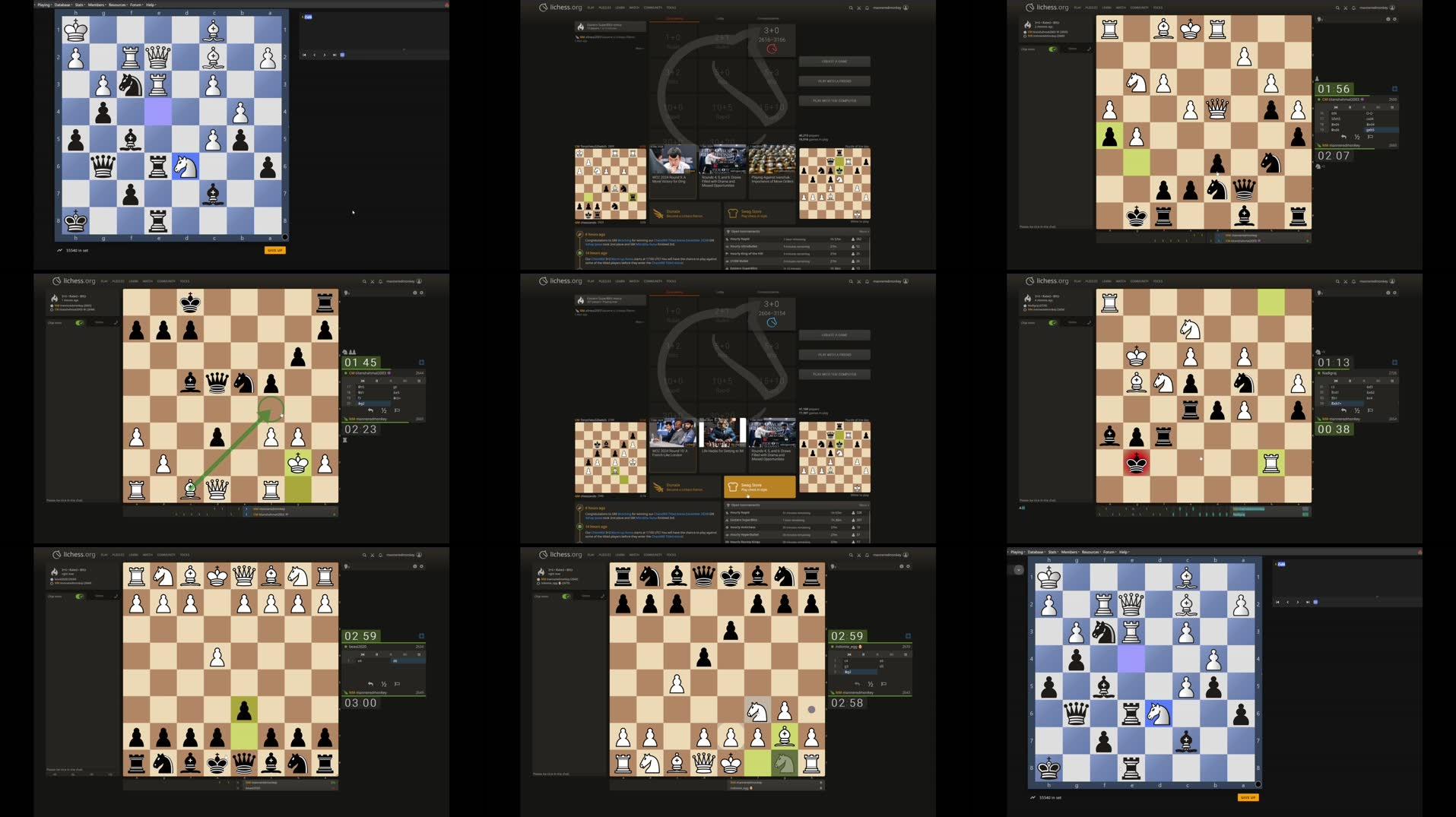Open Stats dropdown in first puzzle window
Image resolution: width=1456 pixels, height=817 pixels.
(x=79, y=5)
